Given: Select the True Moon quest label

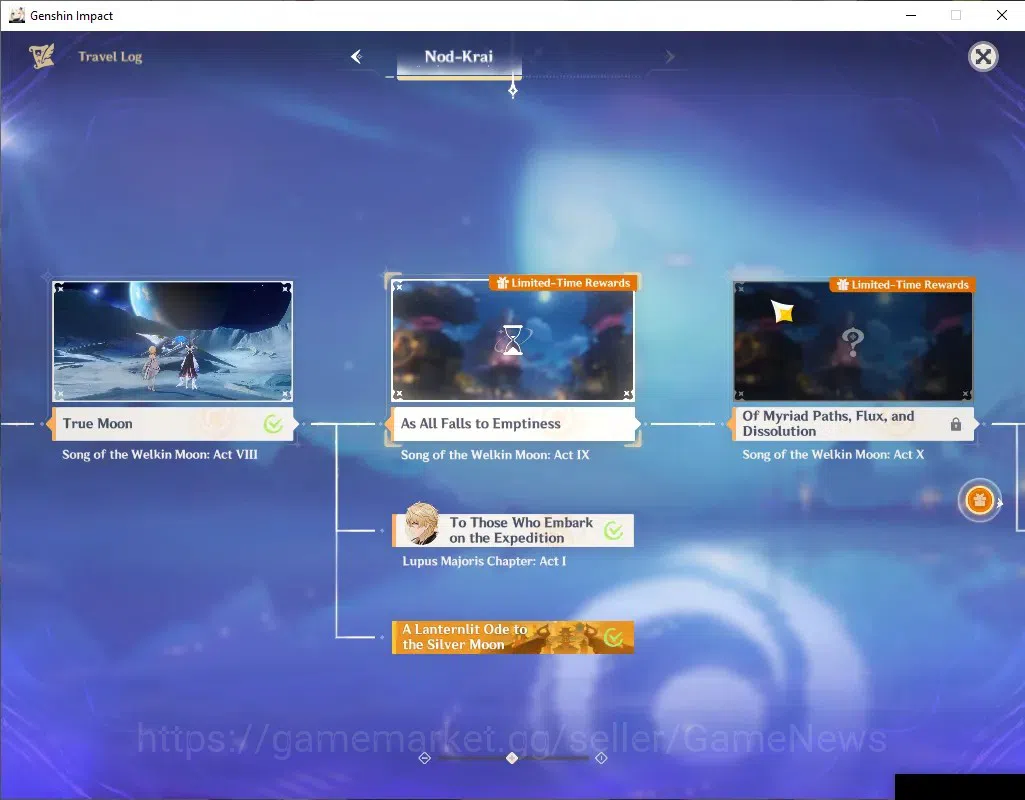Looking at the screenshot, I should click(173, 424).
